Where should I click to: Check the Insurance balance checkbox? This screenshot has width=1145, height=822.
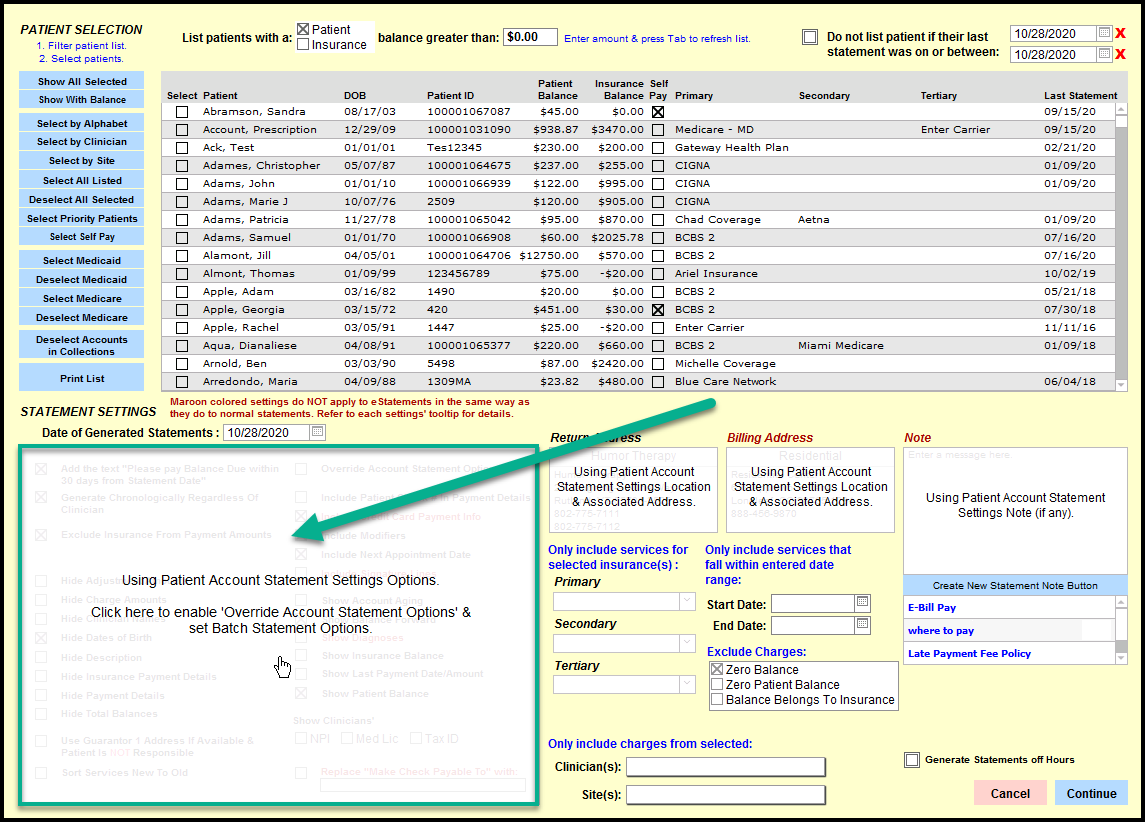point(303,45)
